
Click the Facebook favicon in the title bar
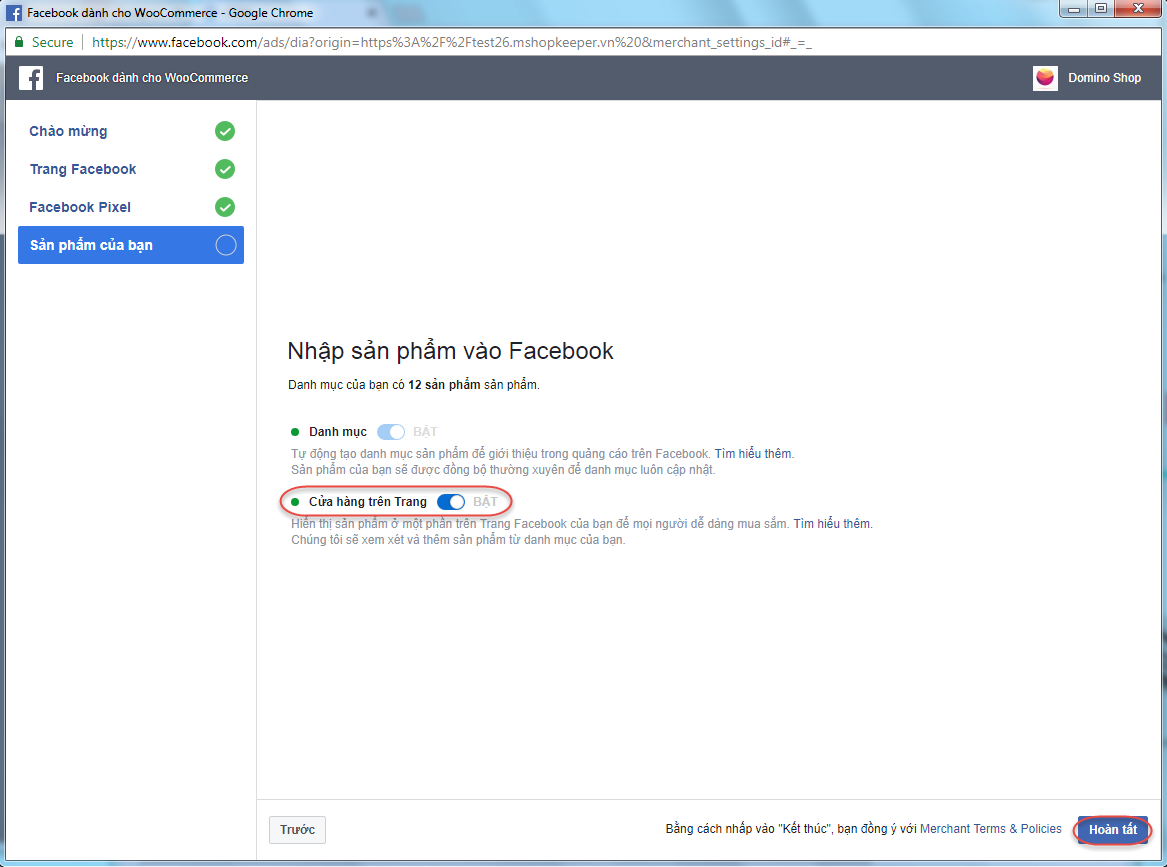(x=14, y=13)
